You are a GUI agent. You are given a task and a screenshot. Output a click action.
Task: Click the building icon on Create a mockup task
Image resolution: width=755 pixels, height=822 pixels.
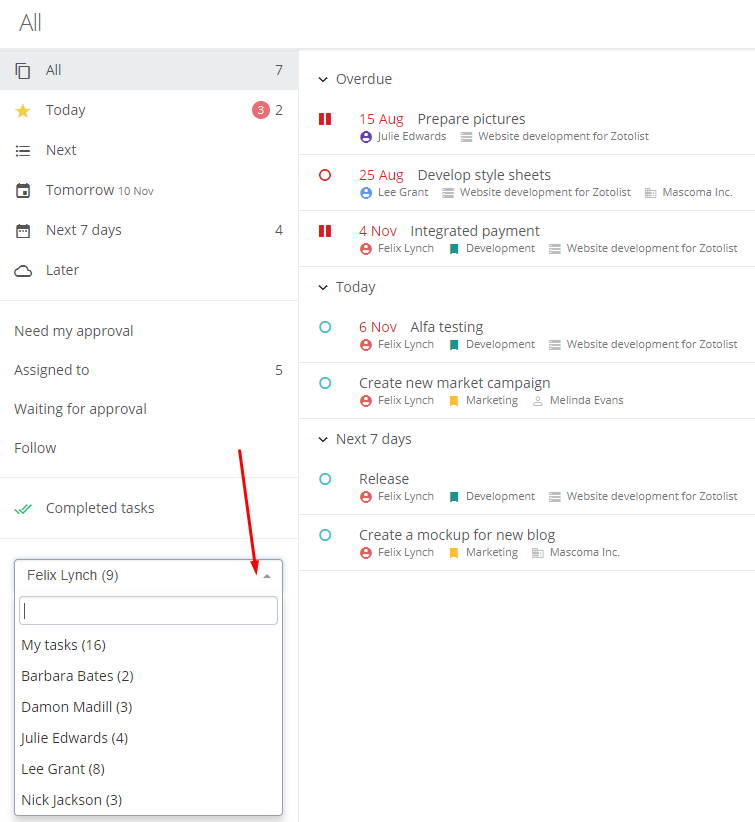537,553
